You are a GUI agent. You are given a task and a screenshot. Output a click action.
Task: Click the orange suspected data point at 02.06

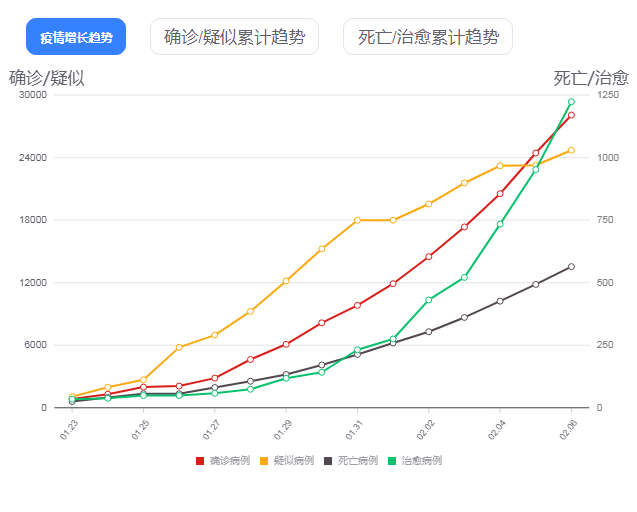571,150
